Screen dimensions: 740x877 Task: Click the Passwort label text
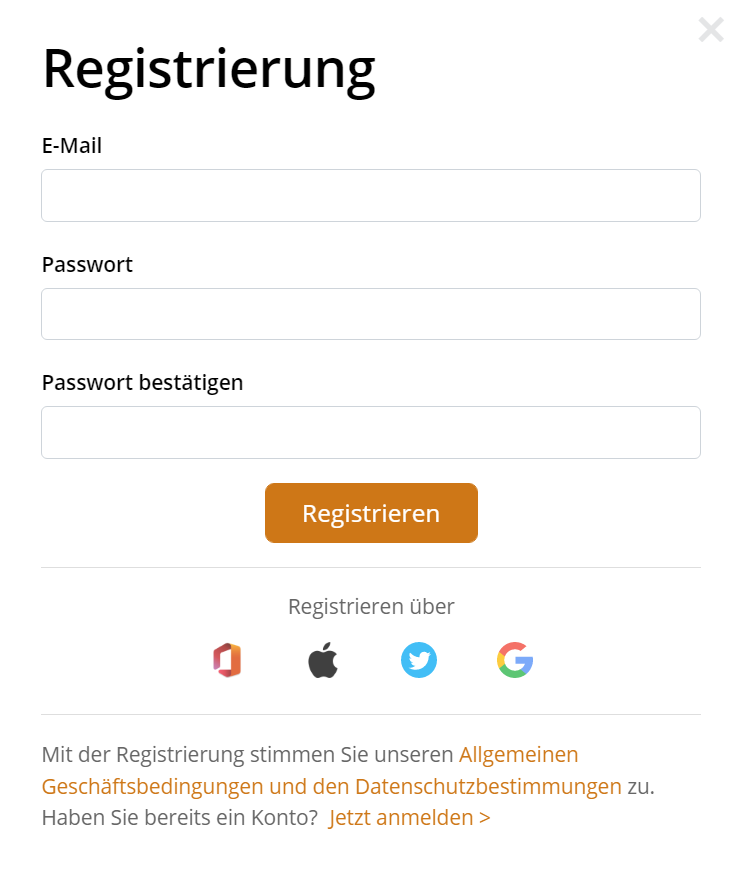point(87,264)
